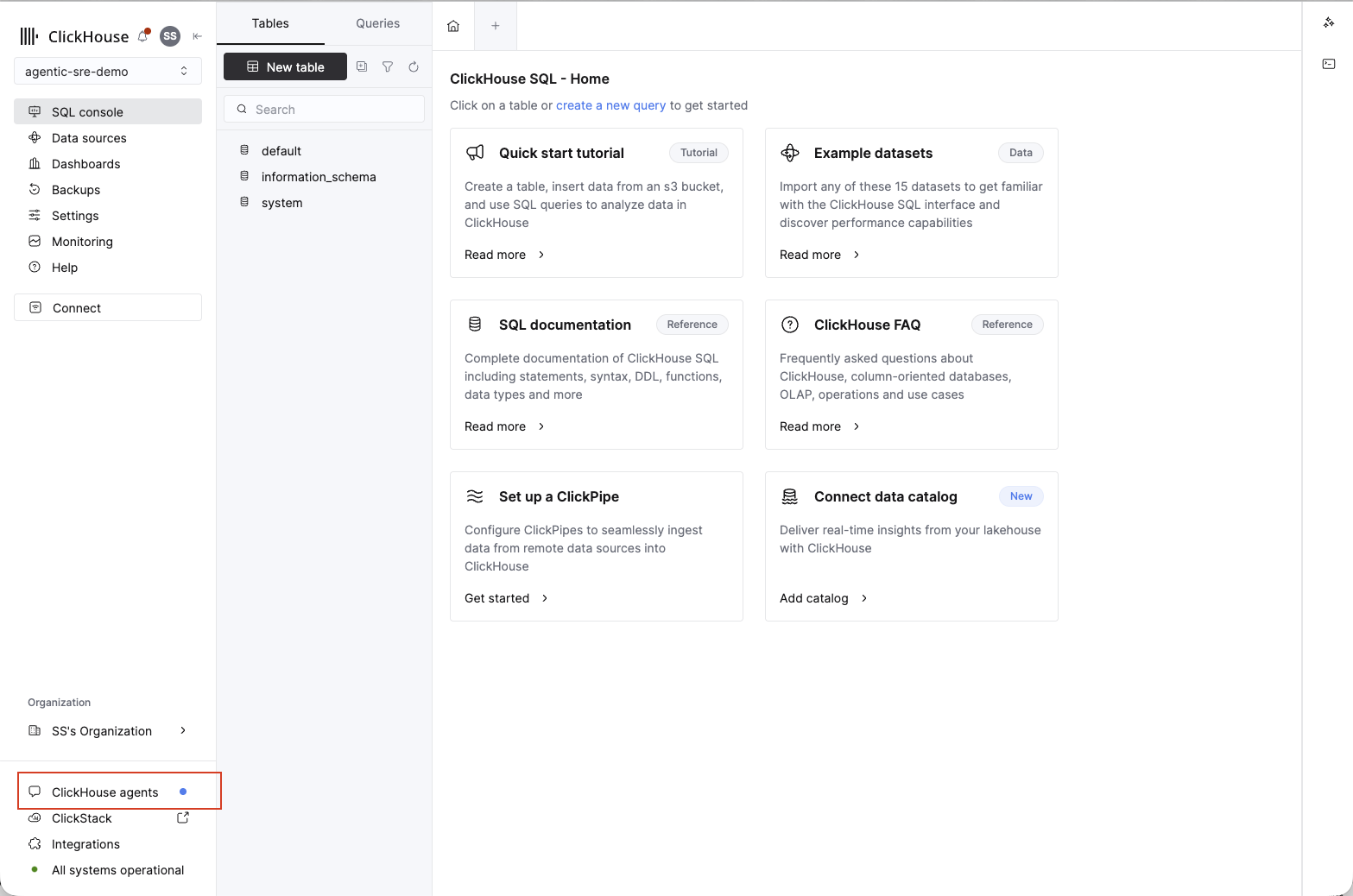Add a new query tab with plus
Image resolution: width=1353 pixels, height=896 pixels.
(496, 26)
